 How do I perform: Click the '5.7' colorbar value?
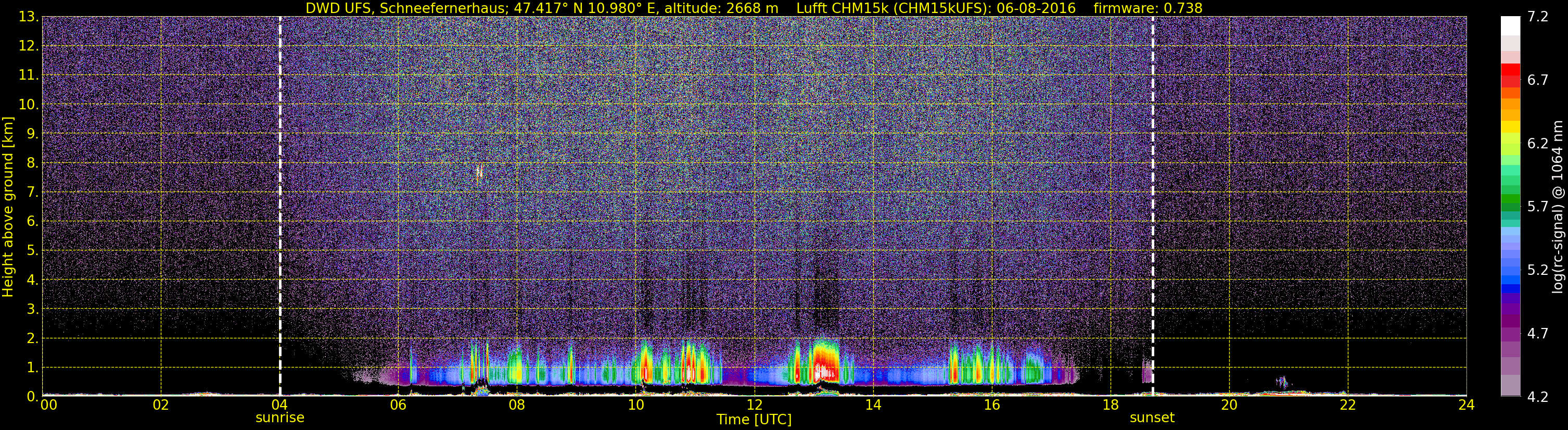(x=1538, y=207)
